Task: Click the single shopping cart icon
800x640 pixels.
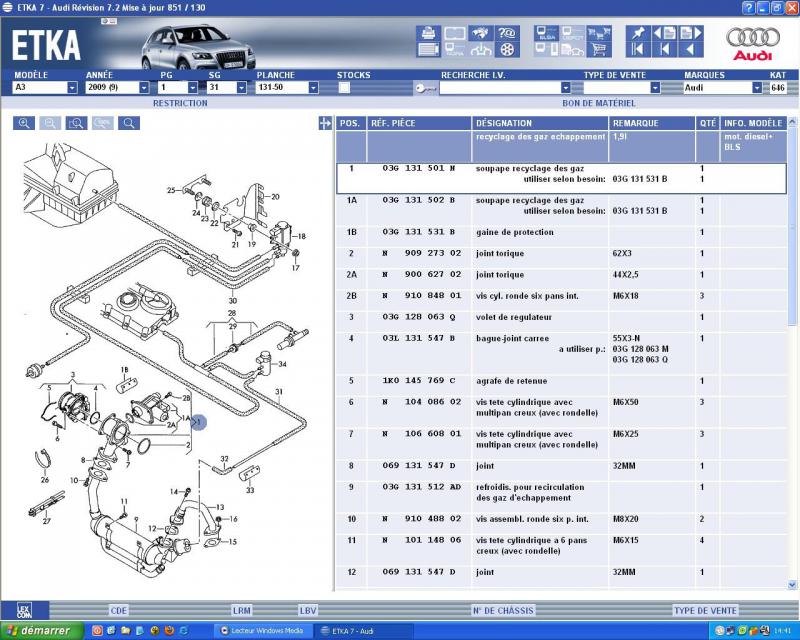Action: point(599,50)
